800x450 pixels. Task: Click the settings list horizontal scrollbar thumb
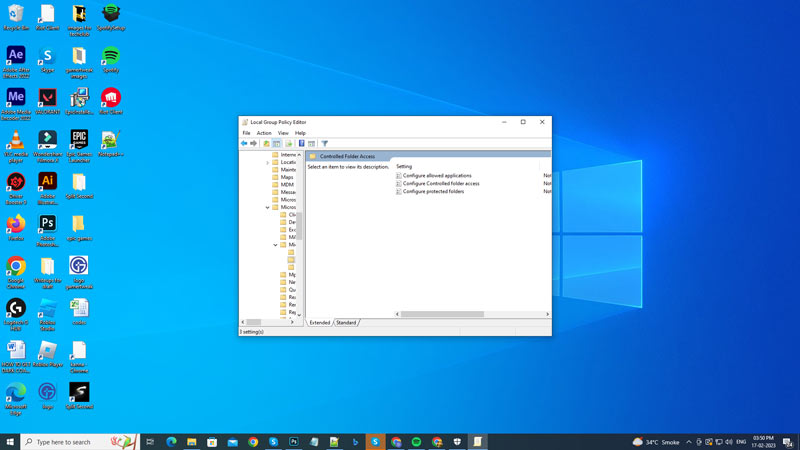(442, 314)
